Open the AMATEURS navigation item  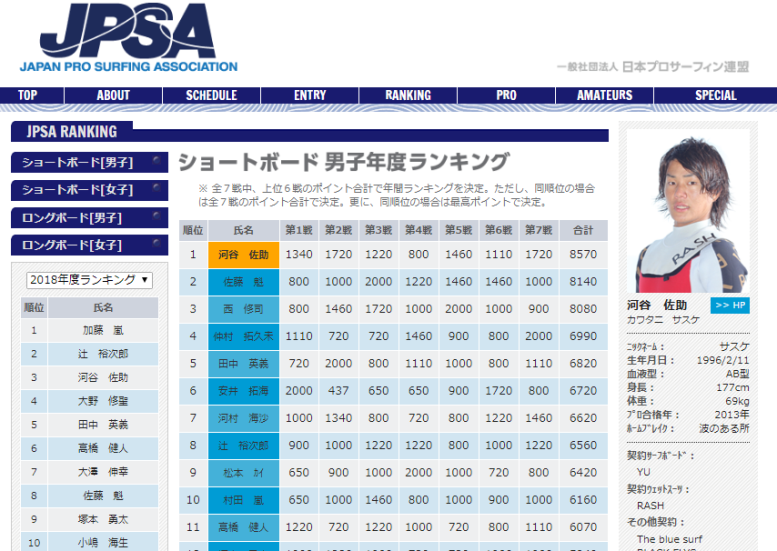coord(604,96)
